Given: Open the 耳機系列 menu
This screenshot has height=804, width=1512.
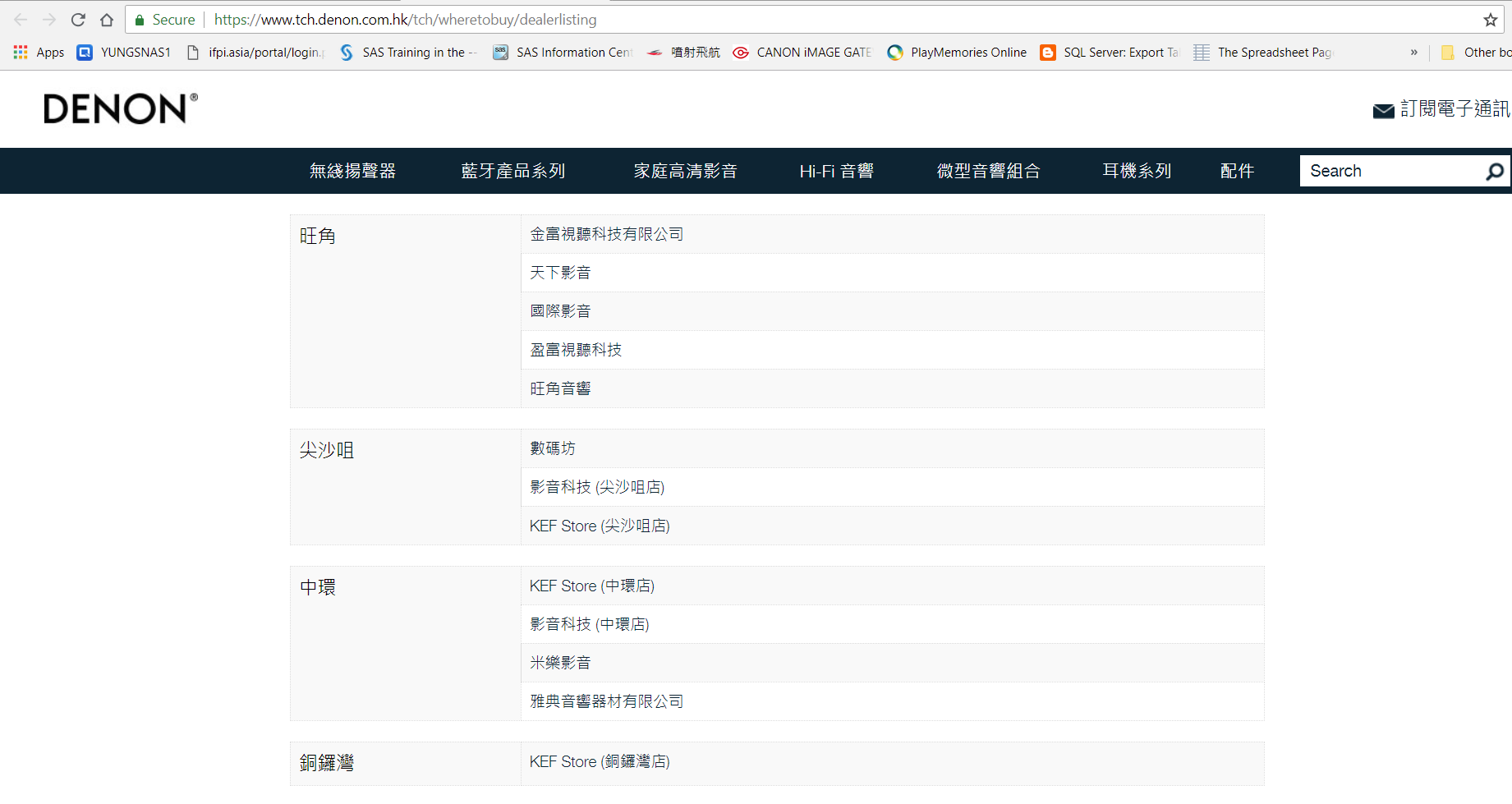Looking at the screenshot, I should coord(1137,171).
